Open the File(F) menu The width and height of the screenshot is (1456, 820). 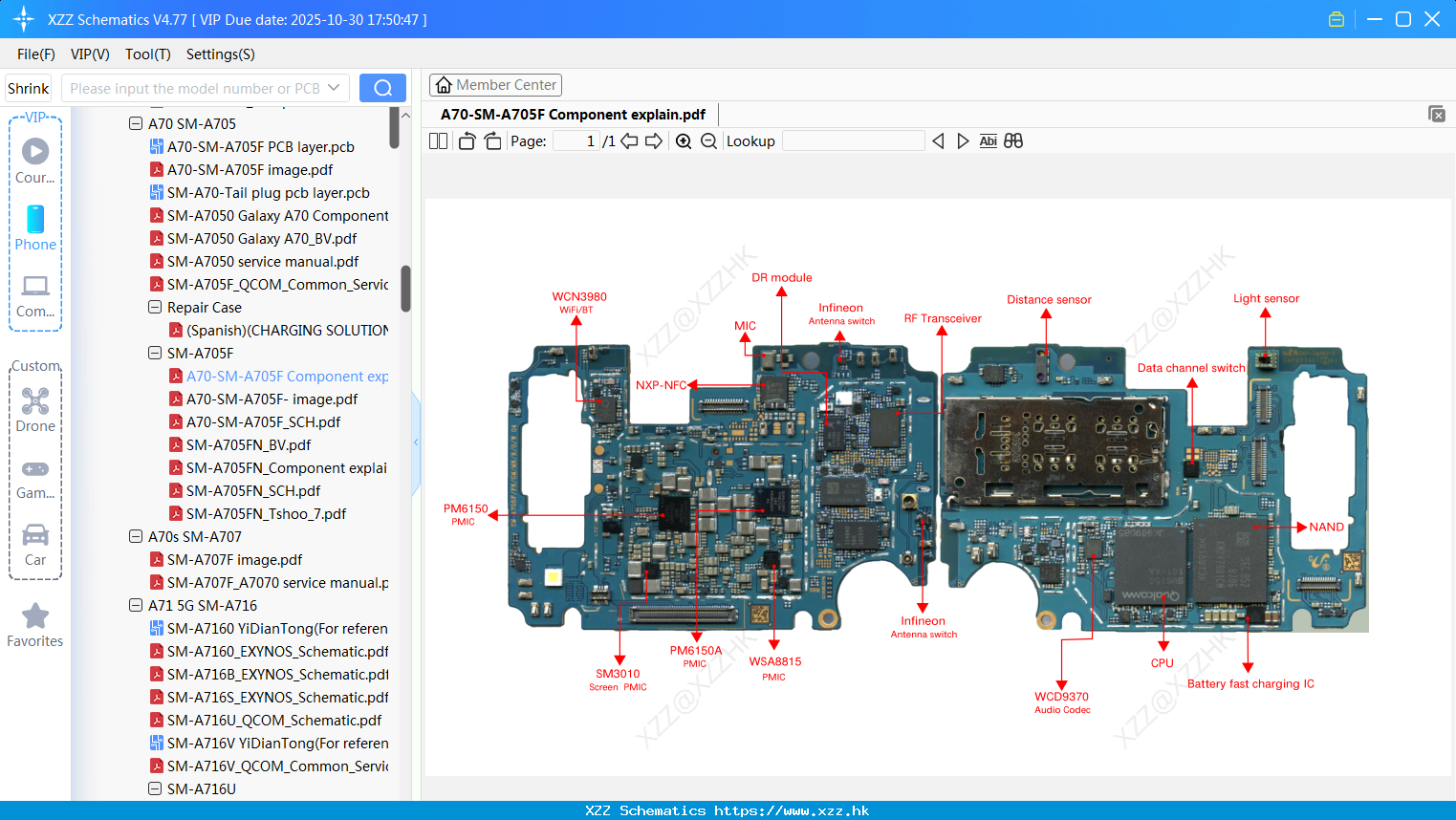36,54
